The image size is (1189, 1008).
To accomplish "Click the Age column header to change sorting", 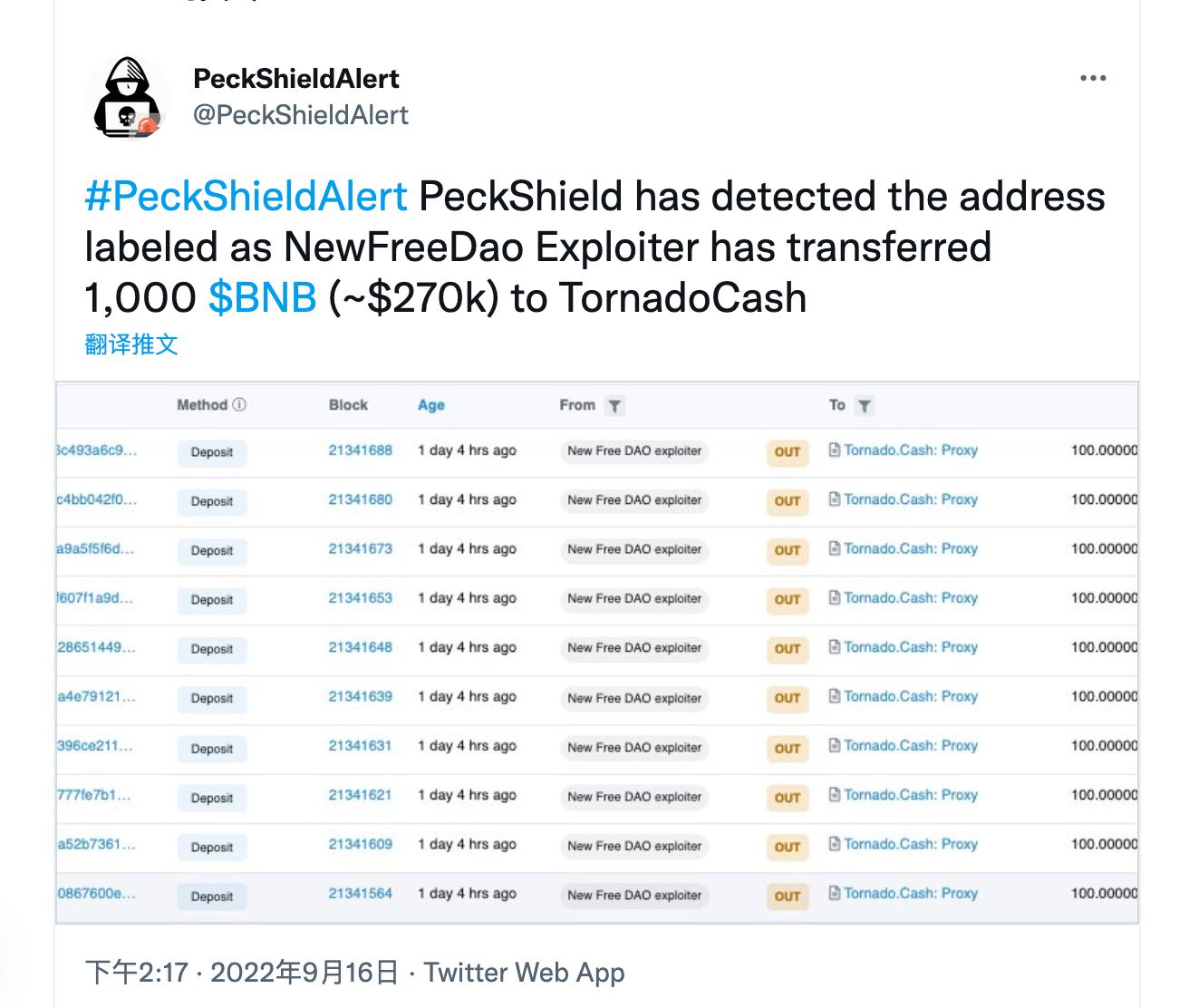I will [x=430, y=405].
